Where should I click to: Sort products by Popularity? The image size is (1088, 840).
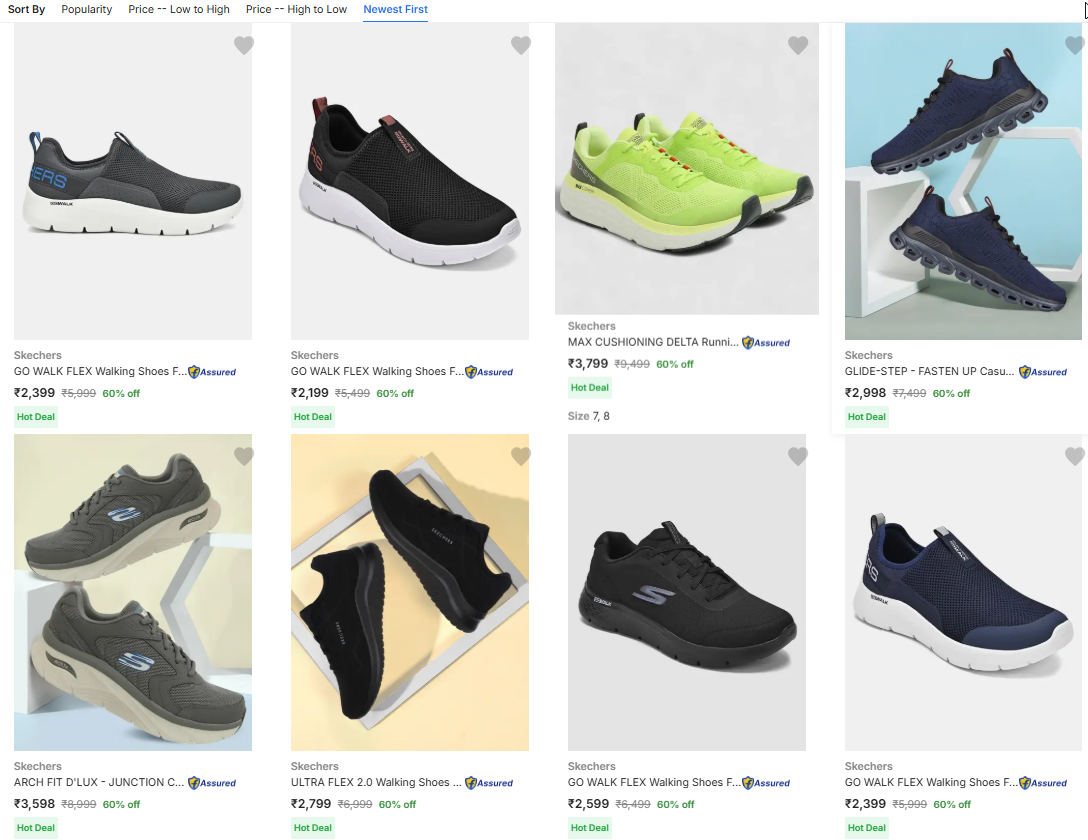click(87, 9)
